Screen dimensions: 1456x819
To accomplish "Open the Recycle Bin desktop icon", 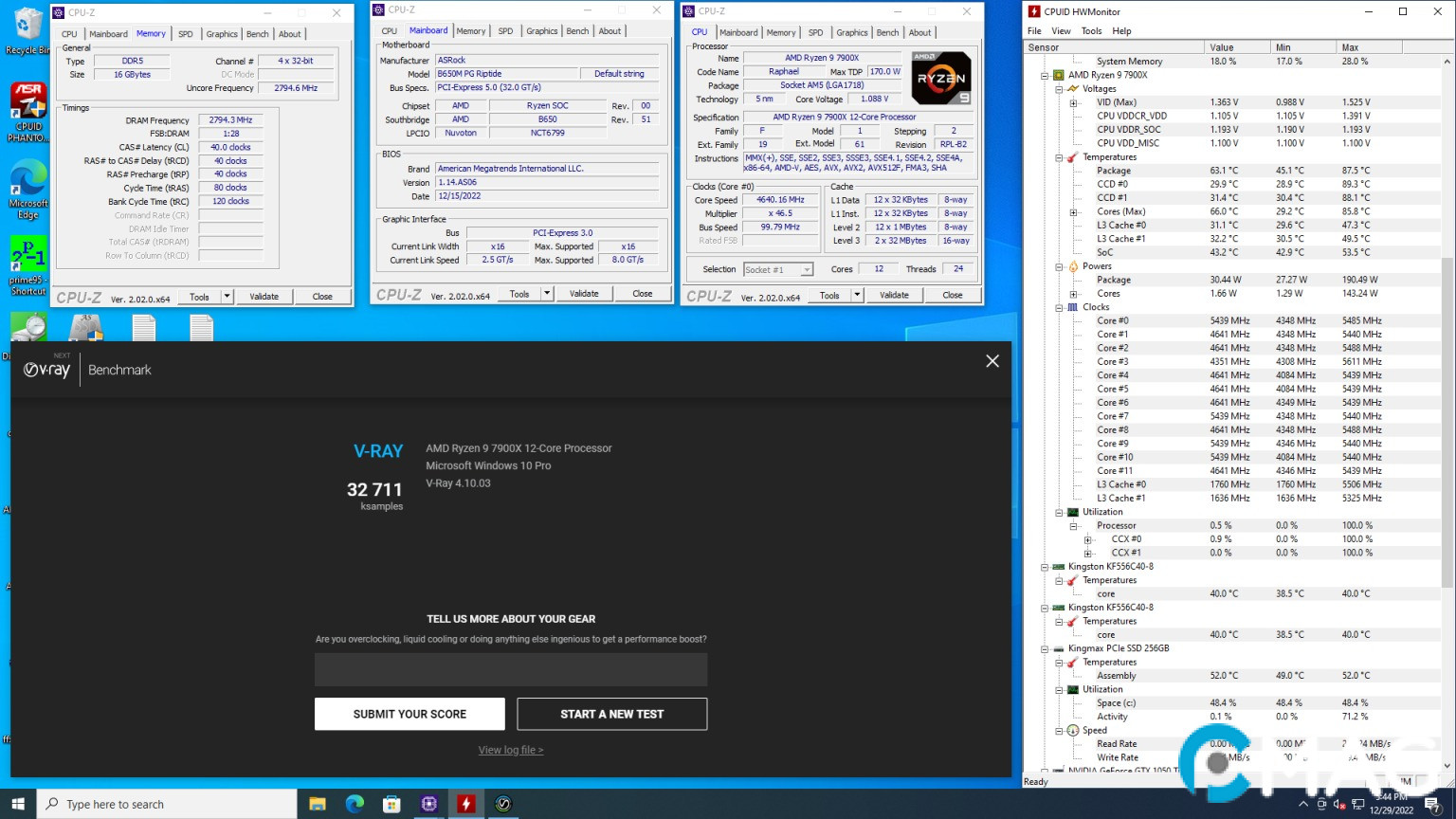I will [27, 24].
